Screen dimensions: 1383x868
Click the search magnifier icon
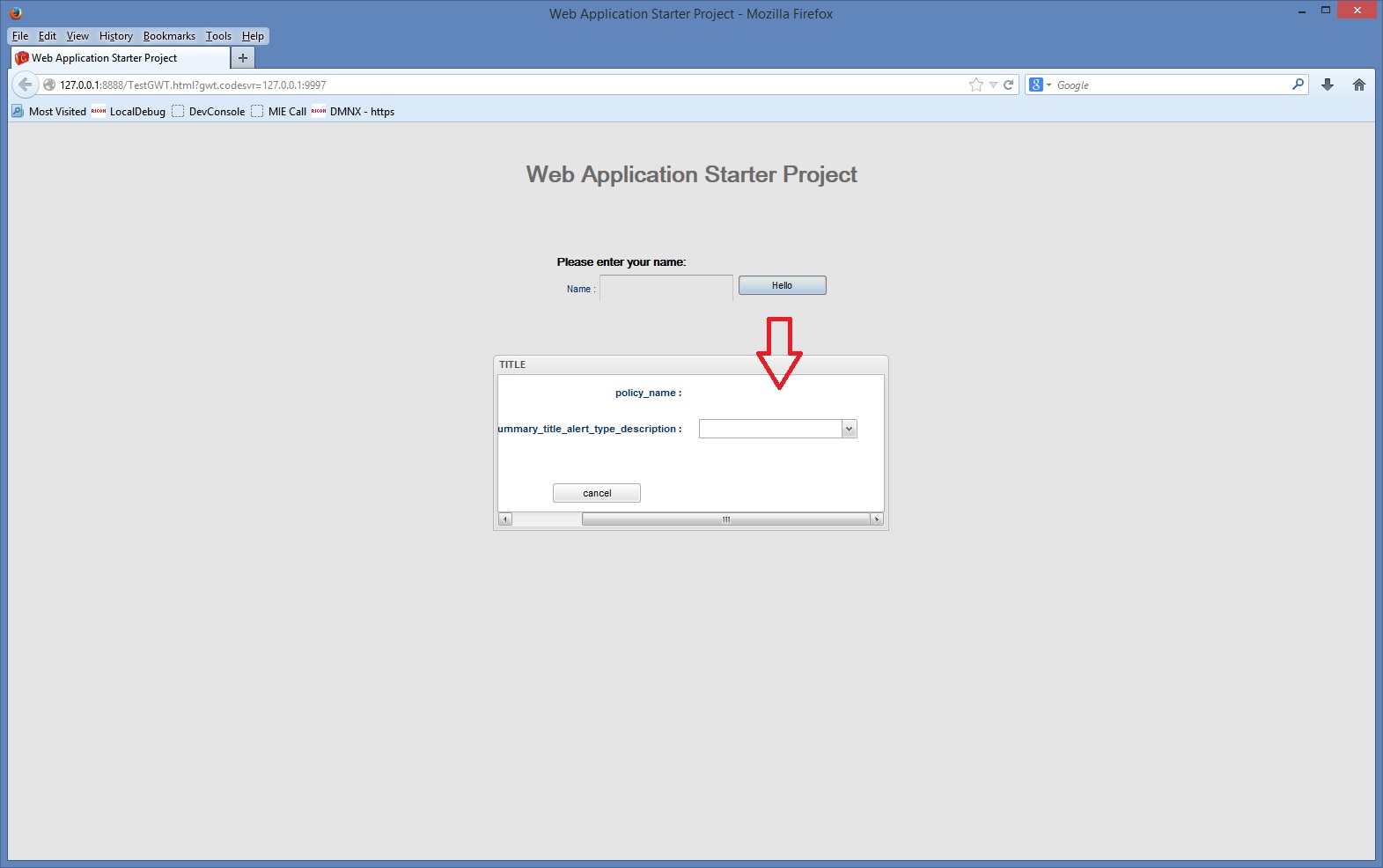1298,85
